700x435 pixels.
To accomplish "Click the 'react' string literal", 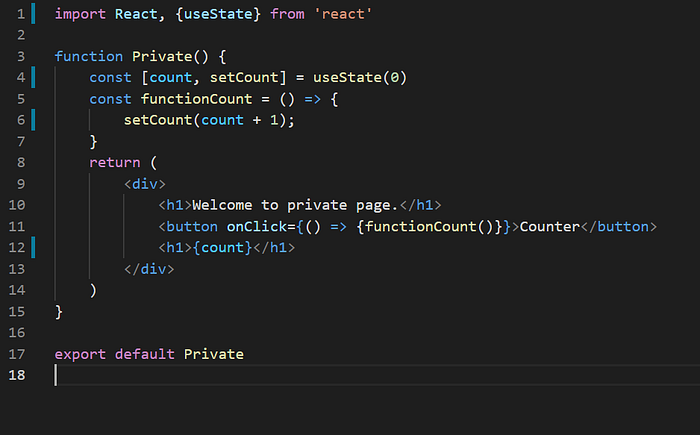I will pos(343,14).
